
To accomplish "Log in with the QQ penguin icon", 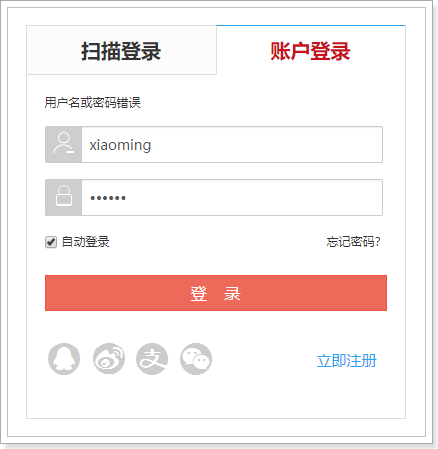I will click(64, 359).
